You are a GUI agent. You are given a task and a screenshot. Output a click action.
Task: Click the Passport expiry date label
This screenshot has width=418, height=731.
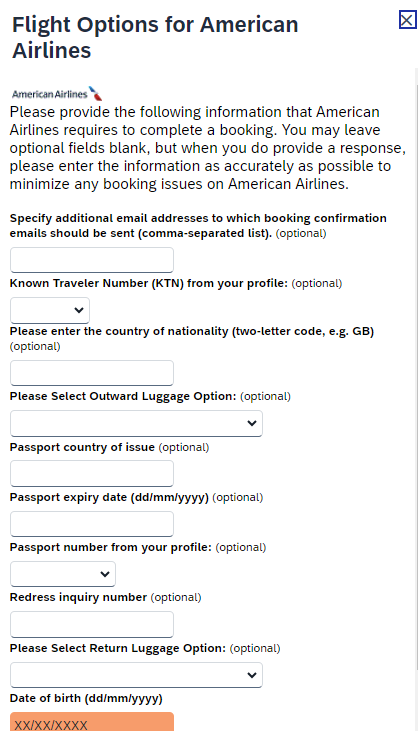point(109,497)
